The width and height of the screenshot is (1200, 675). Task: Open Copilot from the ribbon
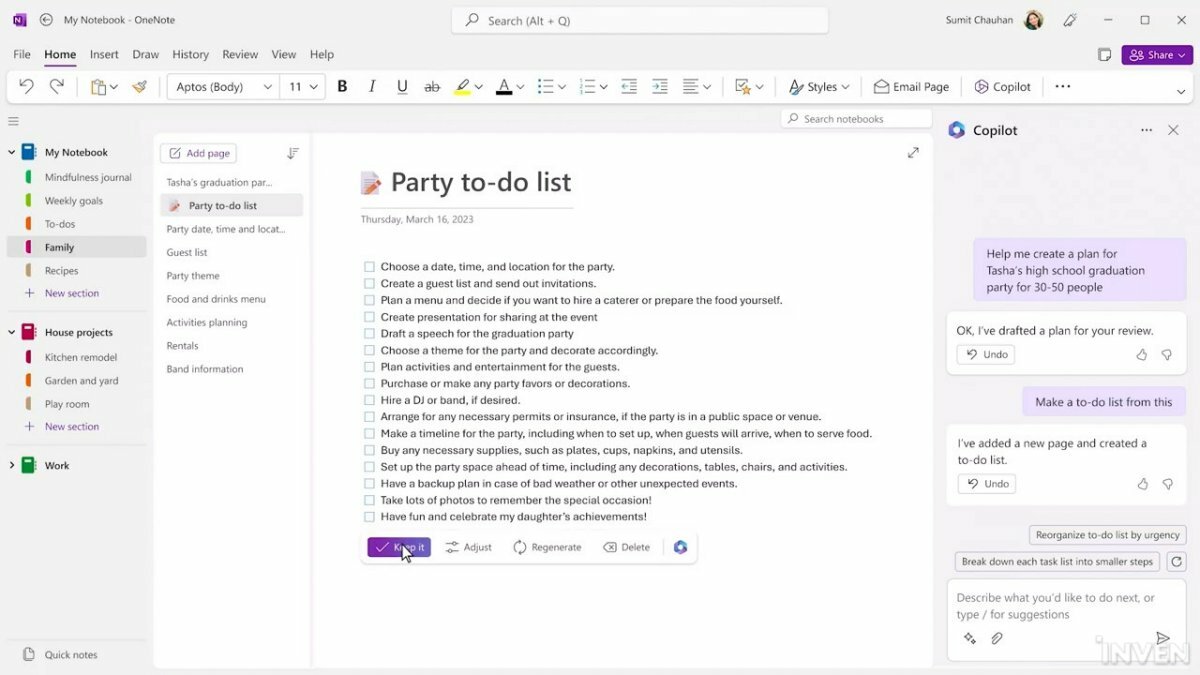(x=1002, y=87)
